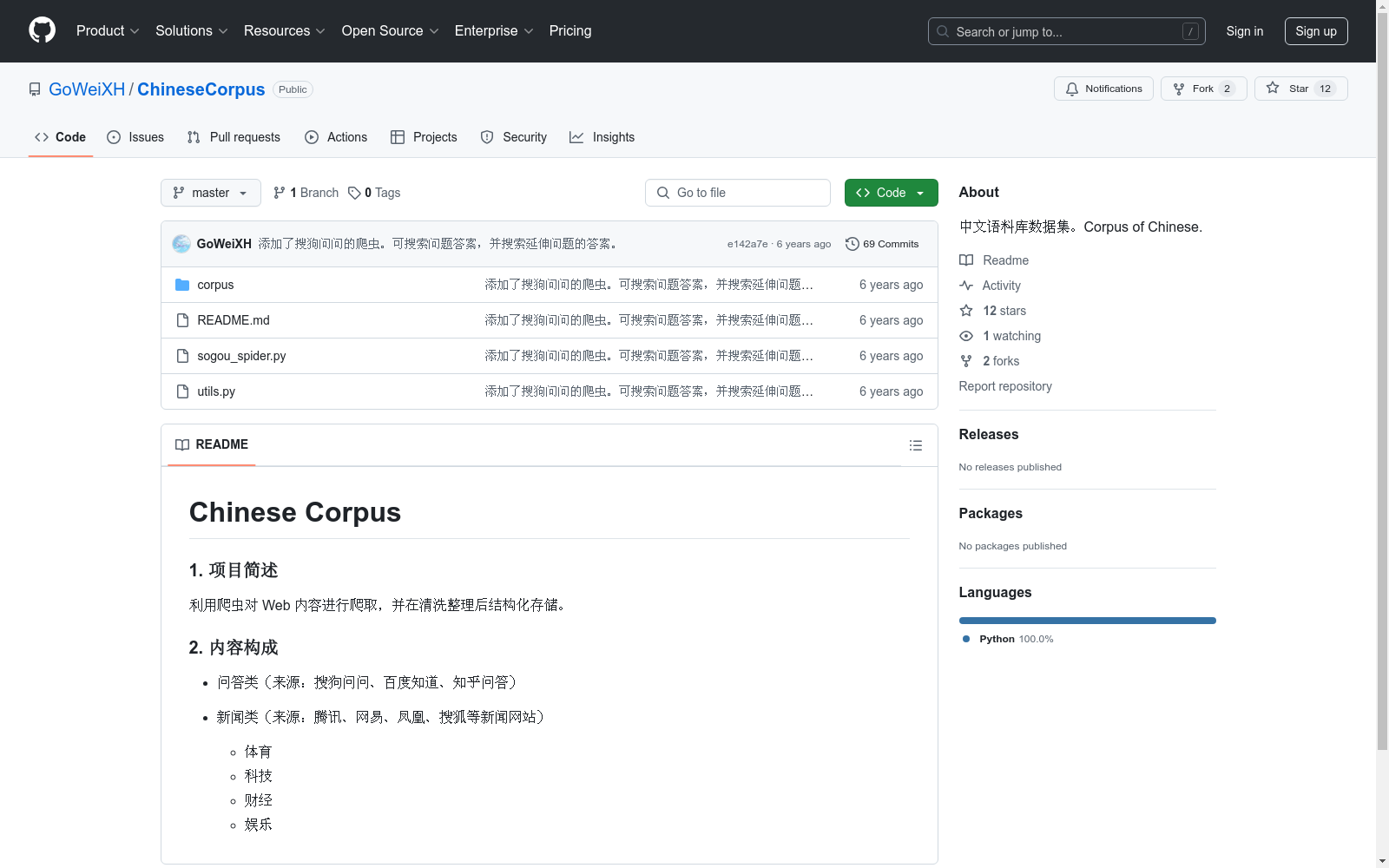Click the fork icon in Fork button
1389x868 pixels.
pos(1179,89)
